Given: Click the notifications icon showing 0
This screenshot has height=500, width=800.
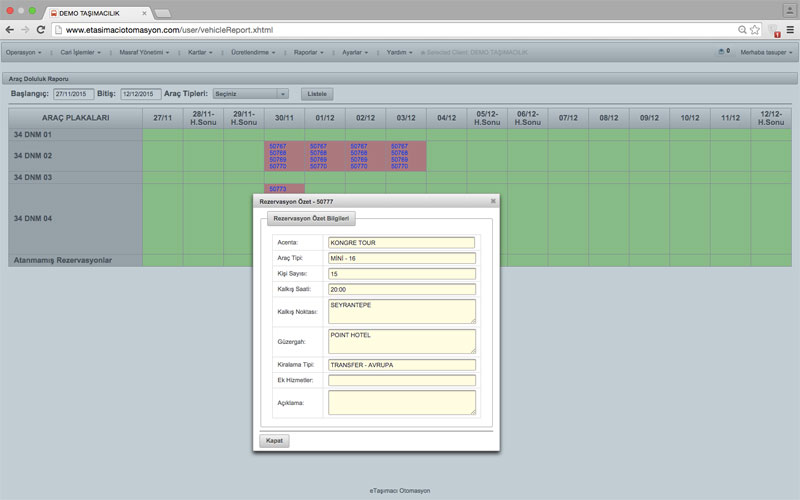Looking at the screenshot, I should pos(724,52).
